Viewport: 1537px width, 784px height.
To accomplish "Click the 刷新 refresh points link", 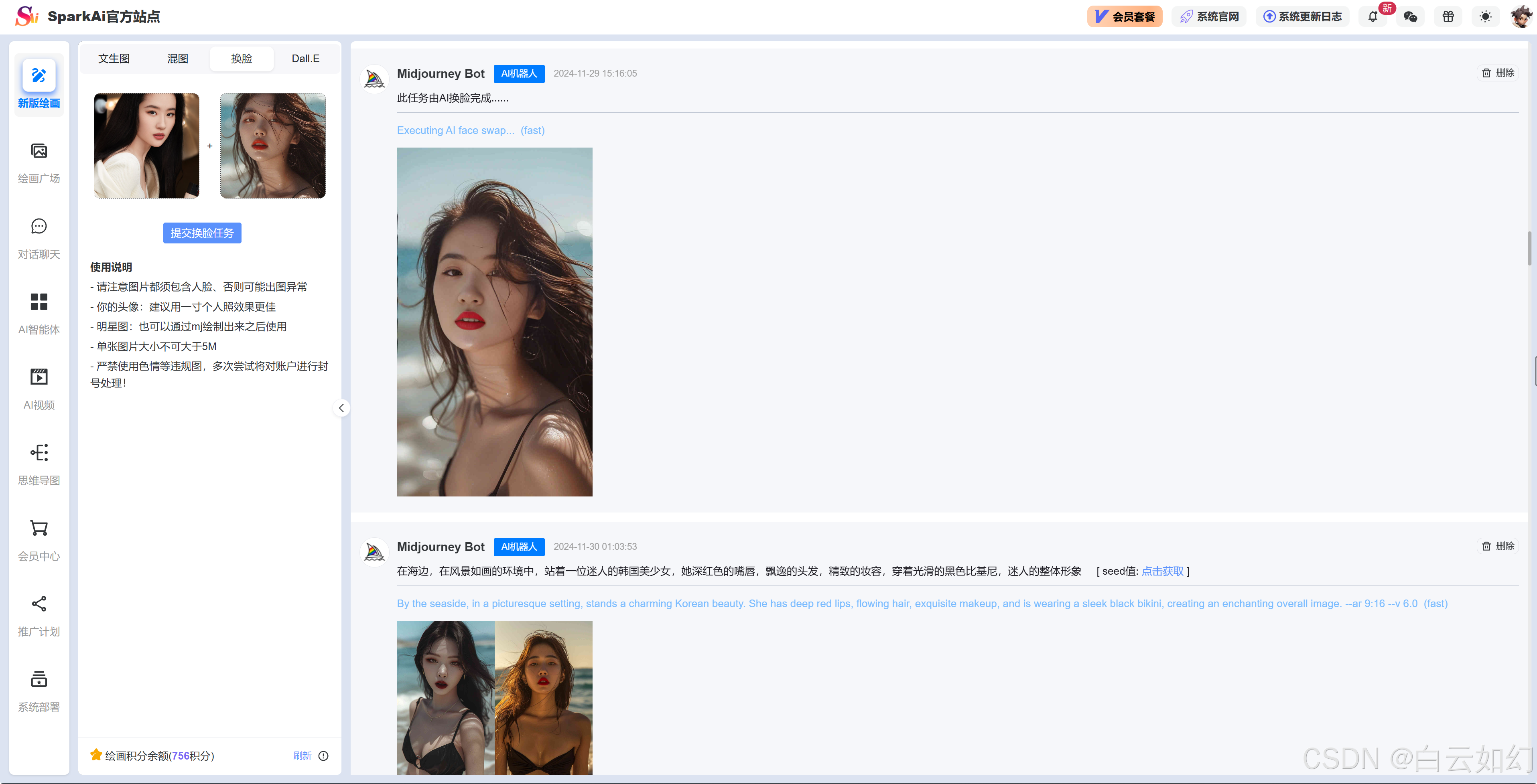I will pos(303,756).
